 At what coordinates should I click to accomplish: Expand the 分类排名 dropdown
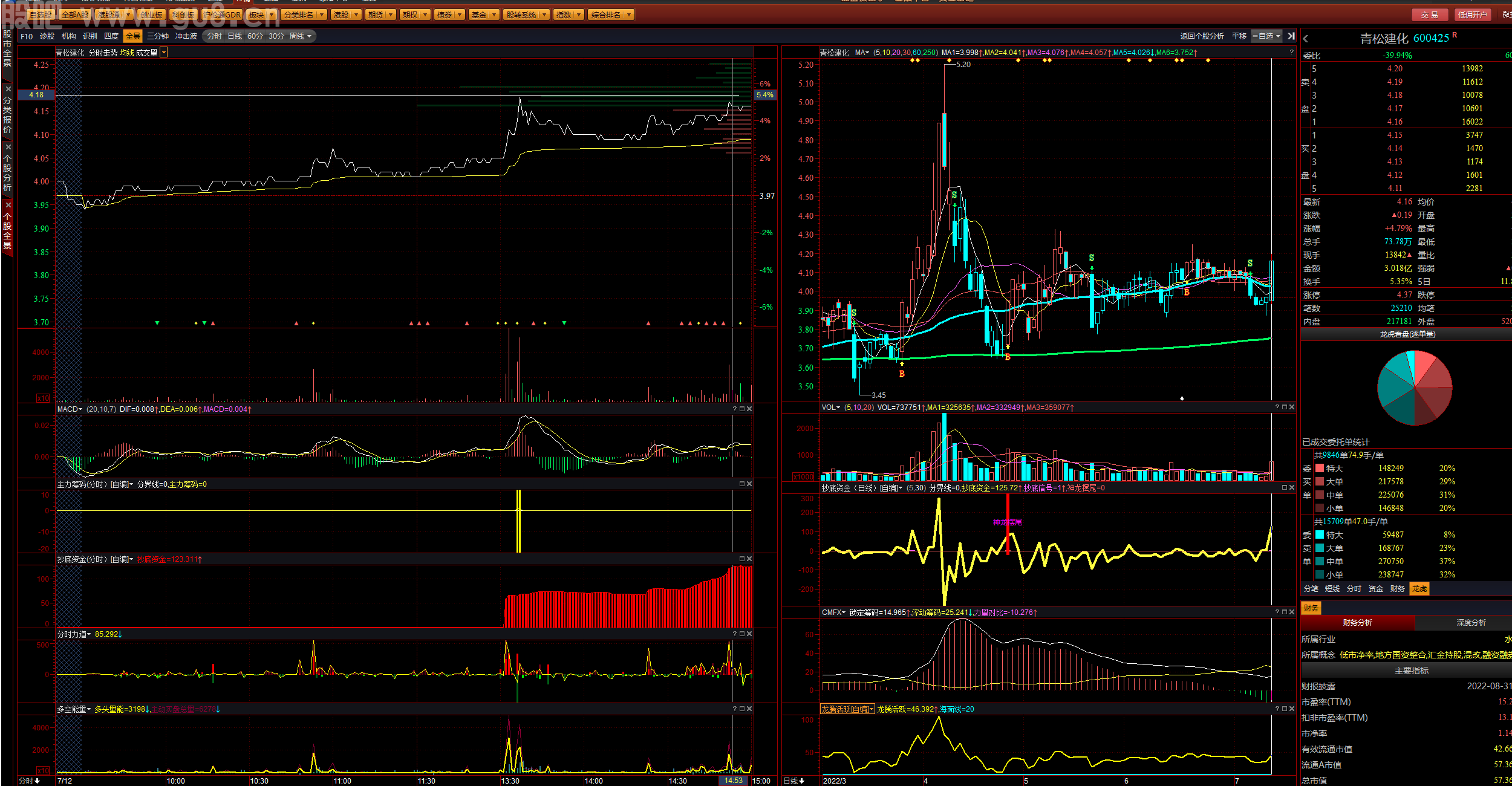pos(322,15)
